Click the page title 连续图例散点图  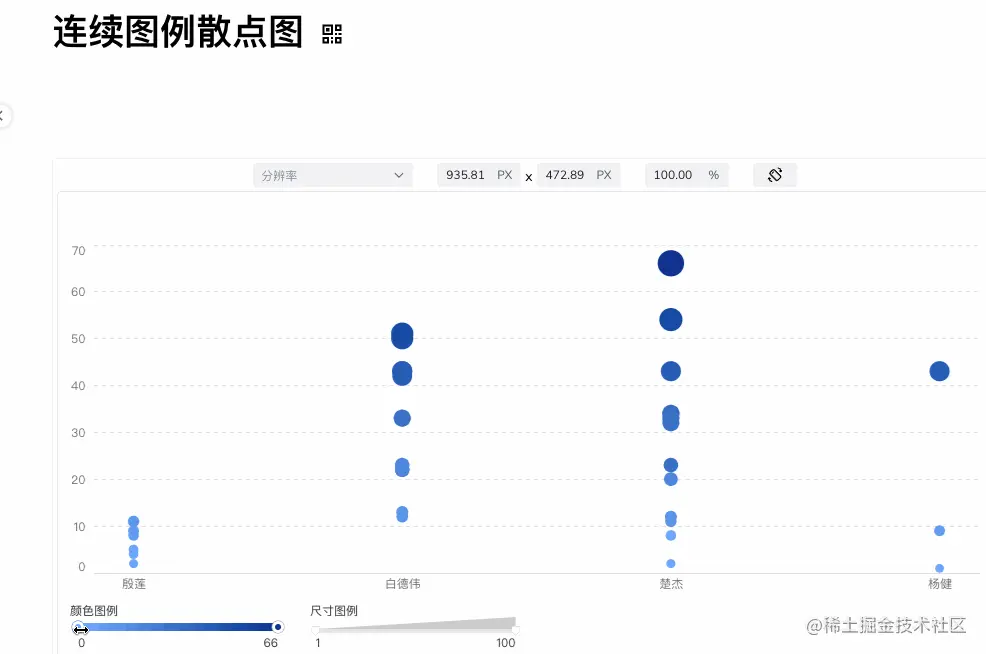(x=178, y=32)
